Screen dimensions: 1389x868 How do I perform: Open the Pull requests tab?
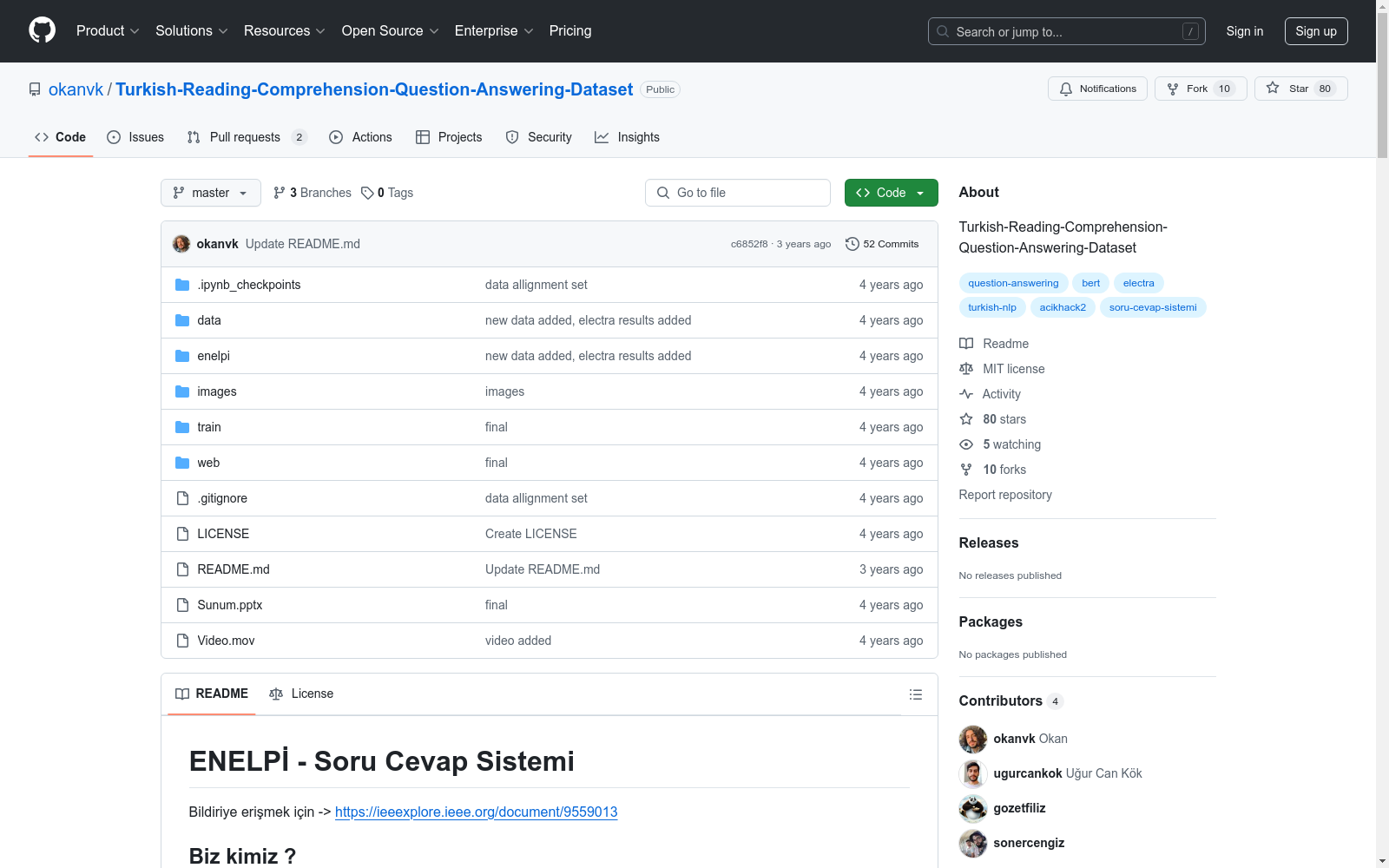(x=247, y=137)
